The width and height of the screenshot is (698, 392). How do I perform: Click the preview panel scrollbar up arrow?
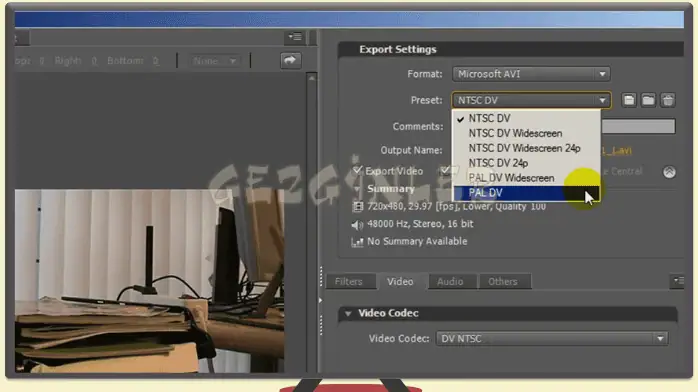coord(312,78)
